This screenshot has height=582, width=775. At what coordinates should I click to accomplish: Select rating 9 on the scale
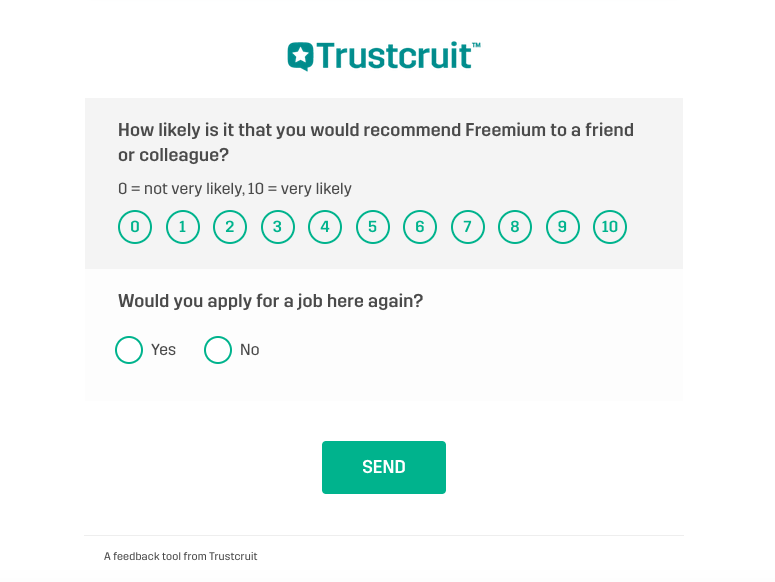(562, 227)
